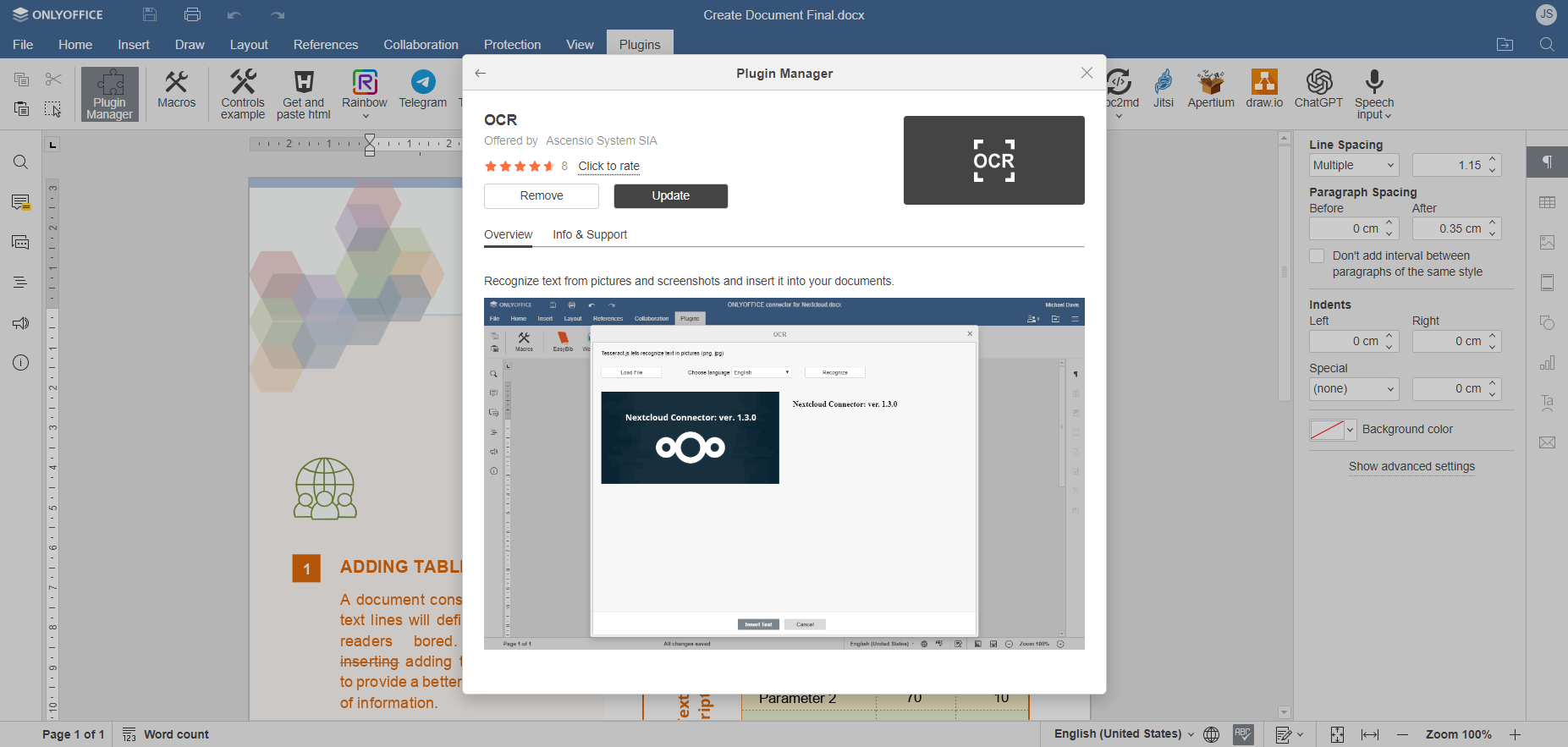Image resolution: width=1568 pixels, height=747 pixels.
Task: Click the OCR plugin screenshot preview
Action: [784, 474]
